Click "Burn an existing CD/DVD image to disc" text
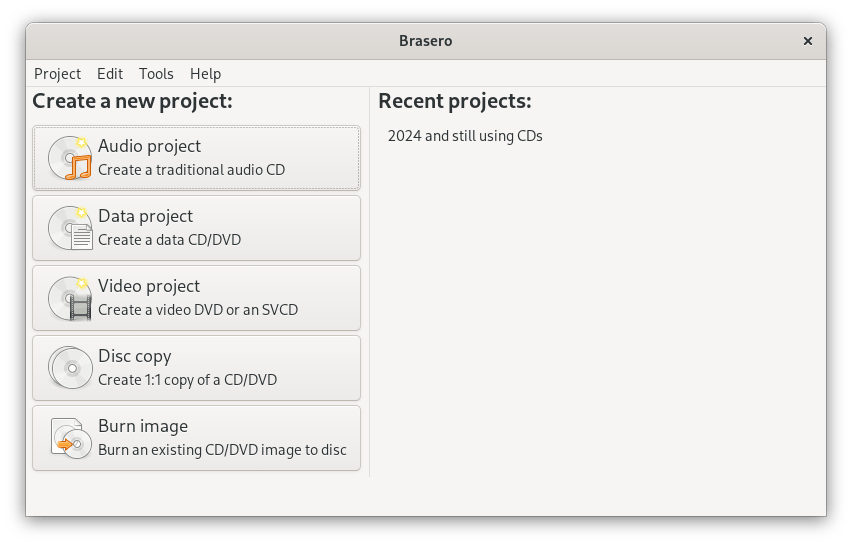This screenshot has height=545, width=852. point(222,450)
